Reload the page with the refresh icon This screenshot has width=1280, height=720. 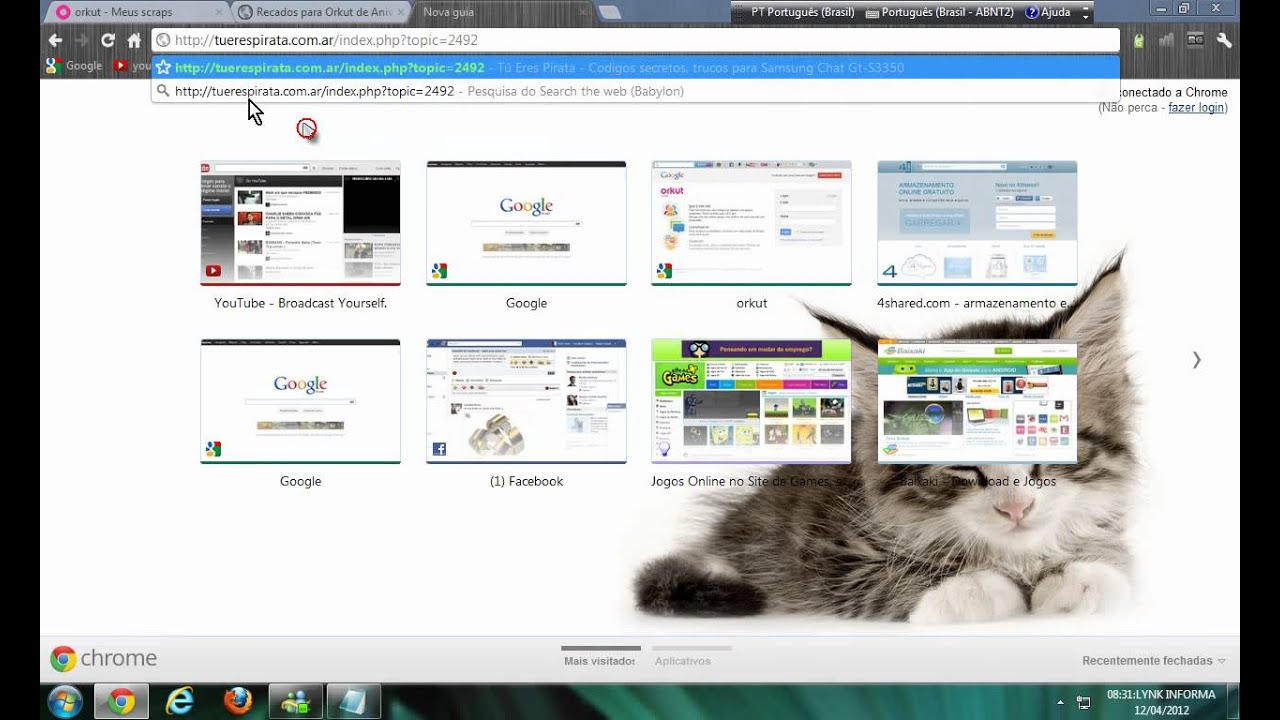(x=108, y=41)
